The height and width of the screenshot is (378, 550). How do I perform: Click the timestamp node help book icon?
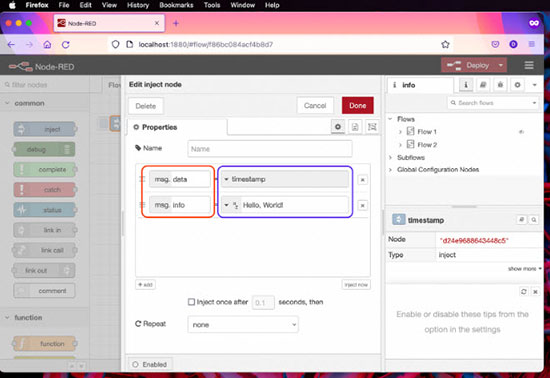(521, 220)
